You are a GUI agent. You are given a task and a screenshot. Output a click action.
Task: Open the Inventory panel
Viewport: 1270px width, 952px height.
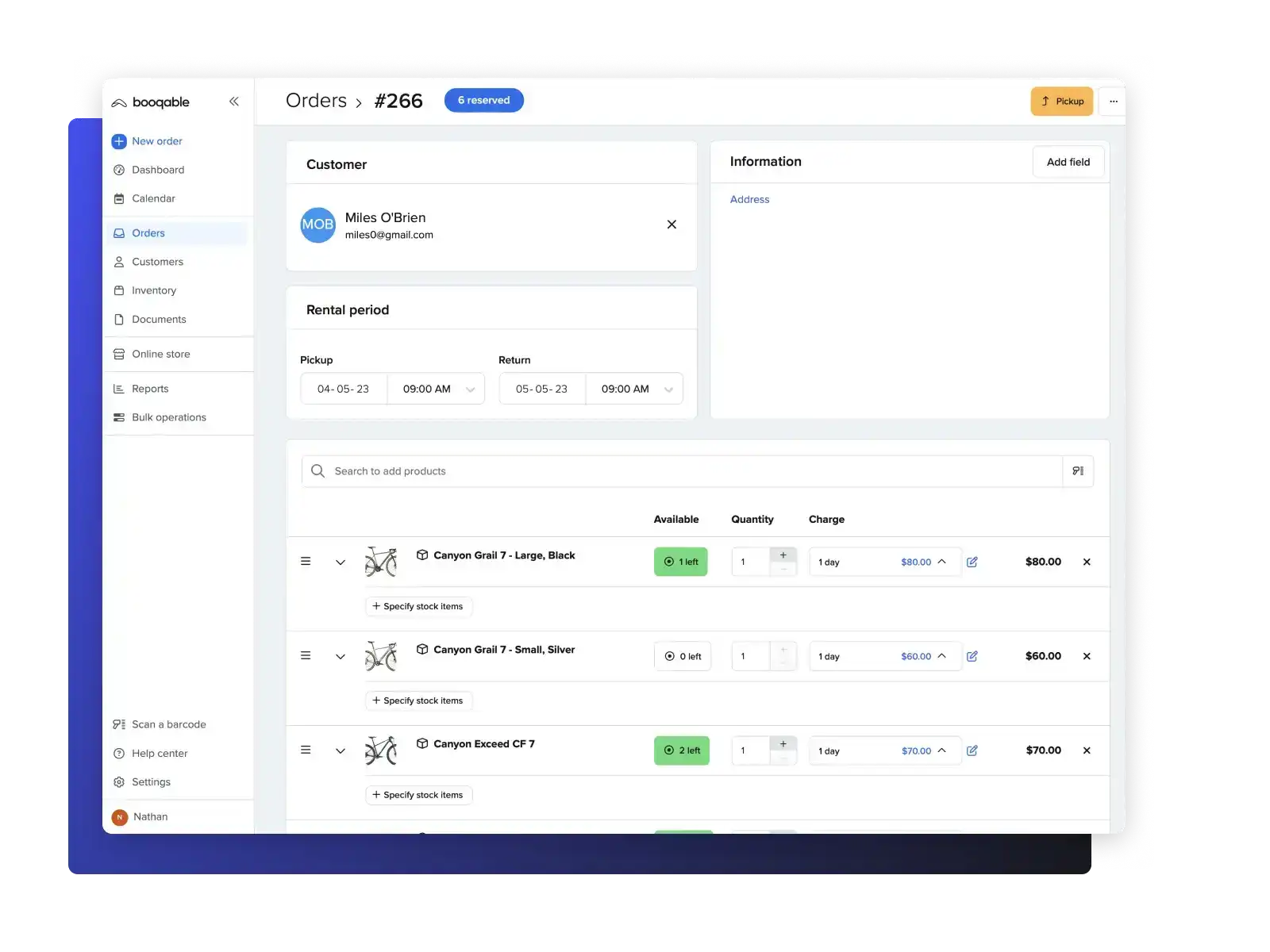click(x=153, y=290)
